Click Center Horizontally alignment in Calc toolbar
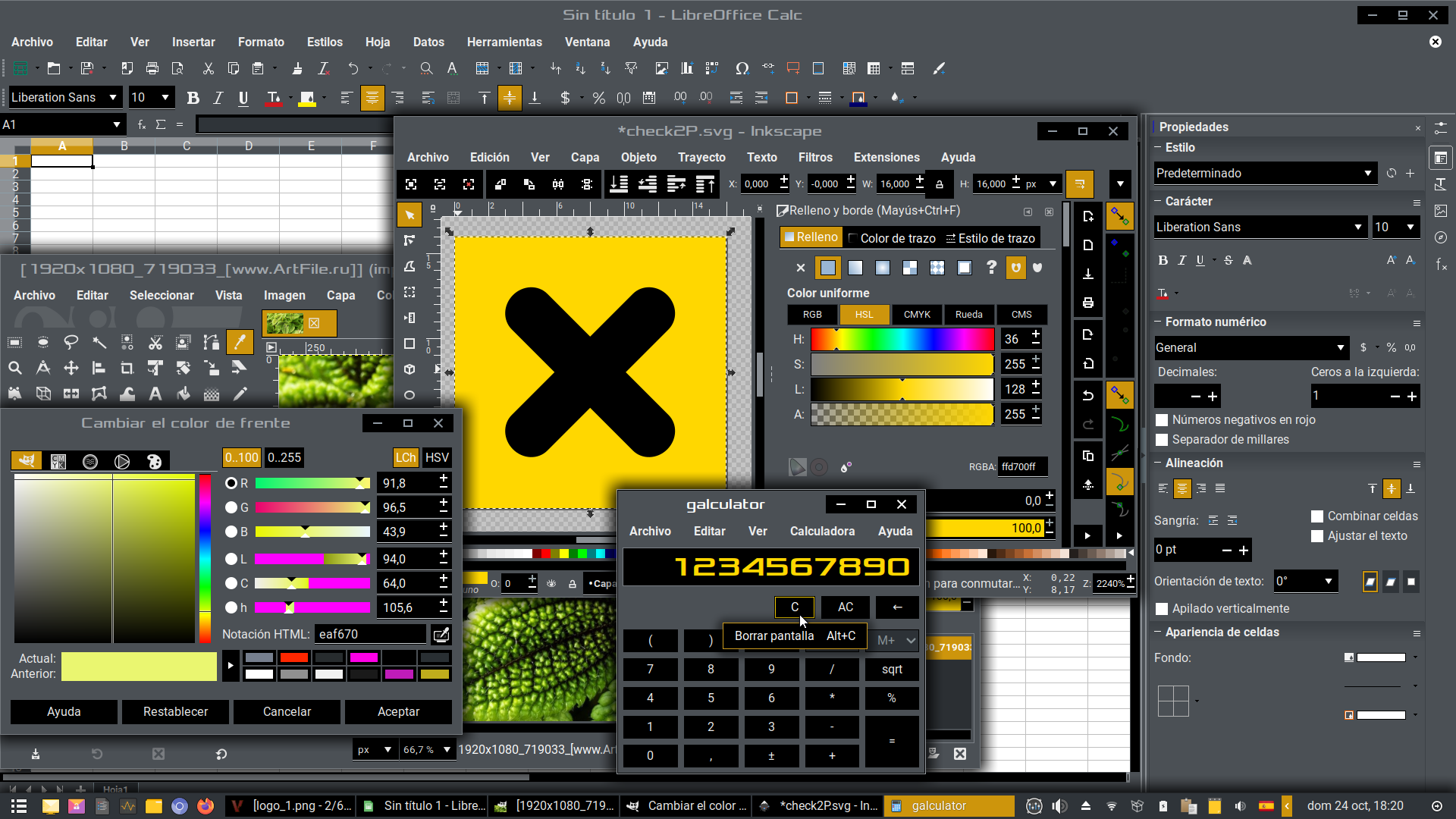The height and width of the screenshot is (819, 1456). click(372, 98)
